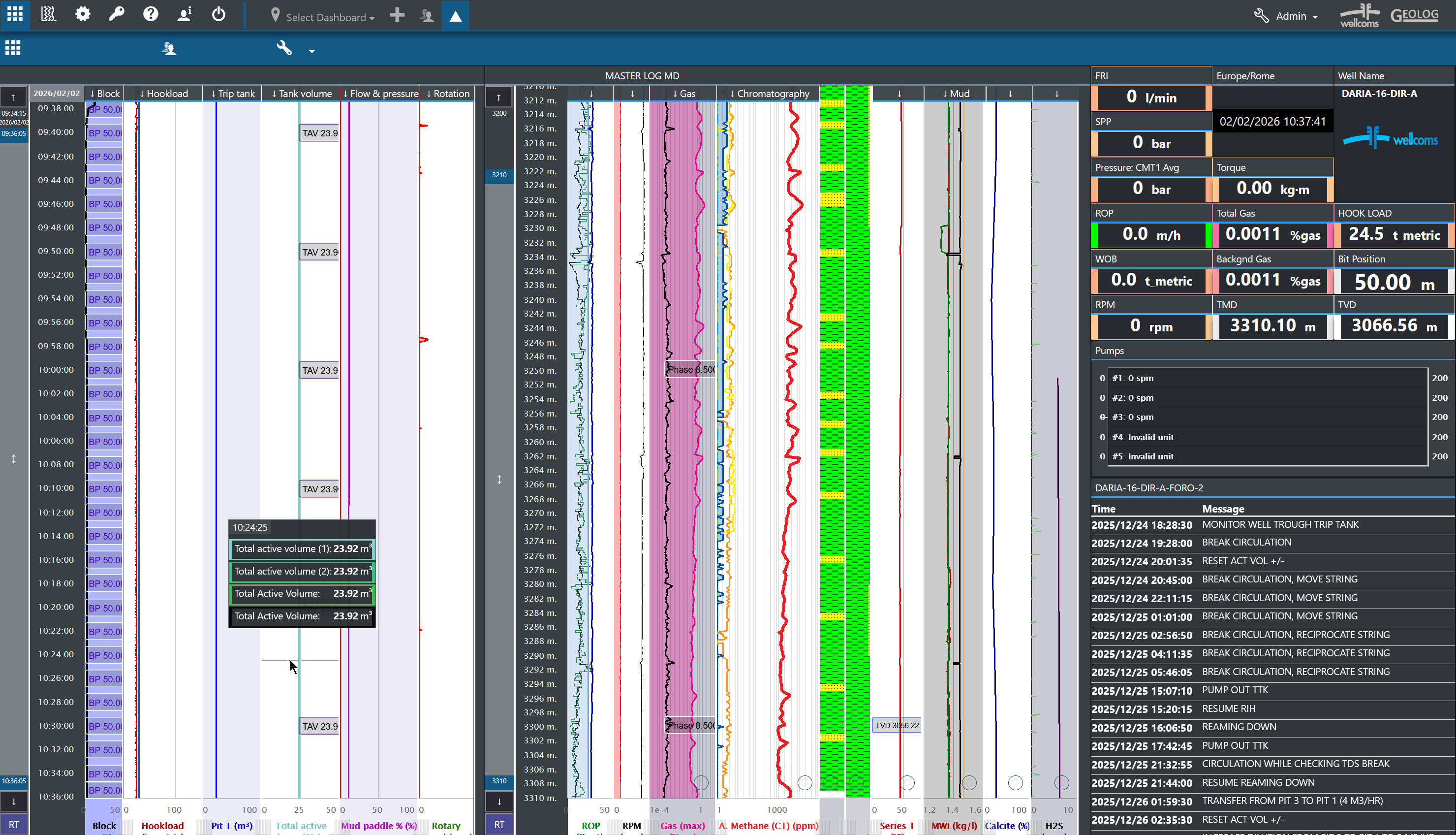Open the user info icon
The width and height of the screenshot is (1456, 835).
[x=185, y=14]
